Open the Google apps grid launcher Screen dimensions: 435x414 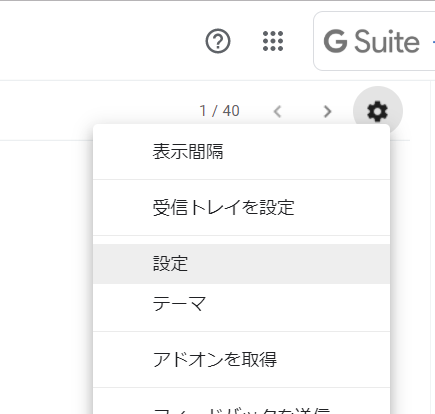coord(273,41)
